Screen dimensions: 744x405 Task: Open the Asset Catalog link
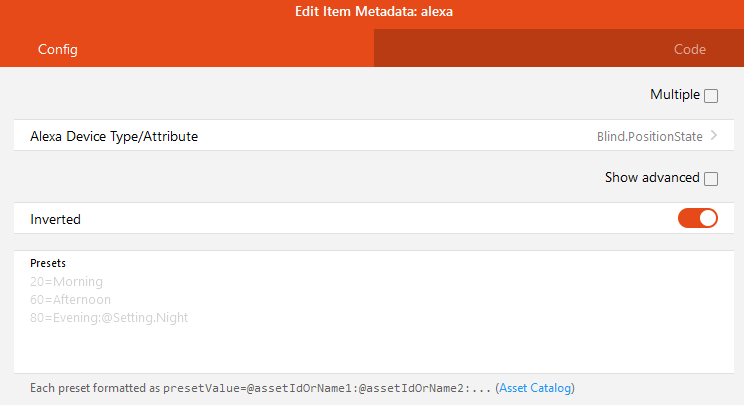coord(536,388)
